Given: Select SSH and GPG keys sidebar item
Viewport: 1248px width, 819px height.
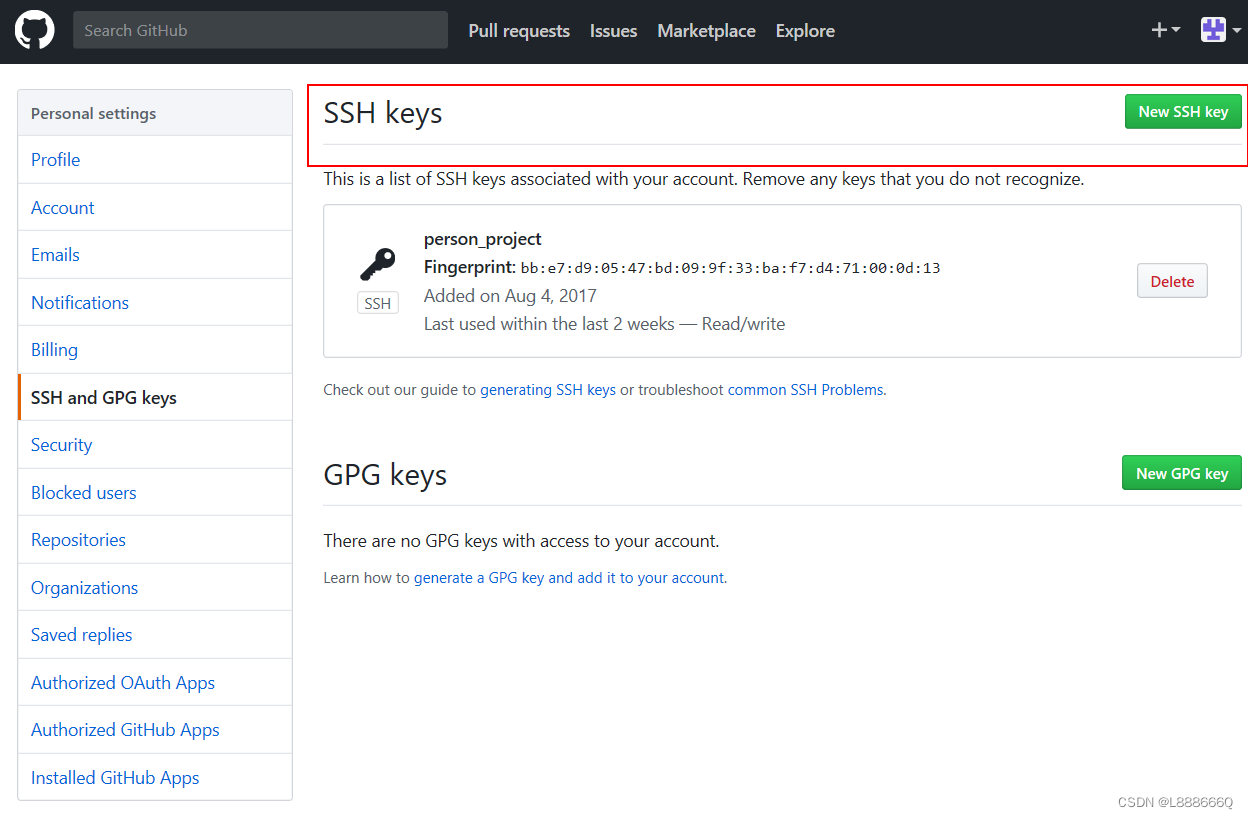Looking at the screenshot, I should pyautogui.click(x=155, y=398).
